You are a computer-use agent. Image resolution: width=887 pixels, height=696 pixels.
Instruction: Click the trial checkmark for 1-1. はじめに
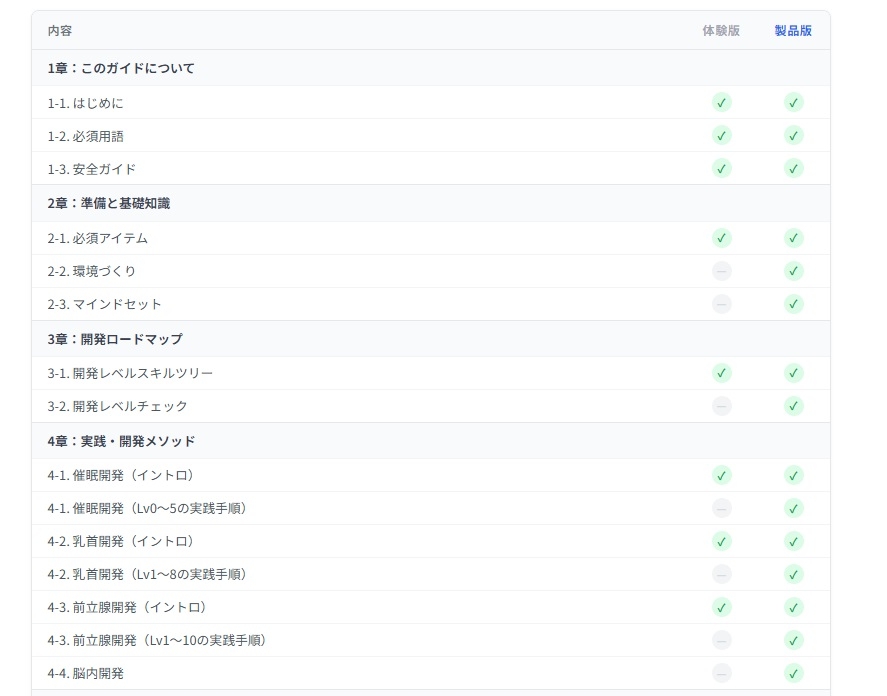click(721, 102)
